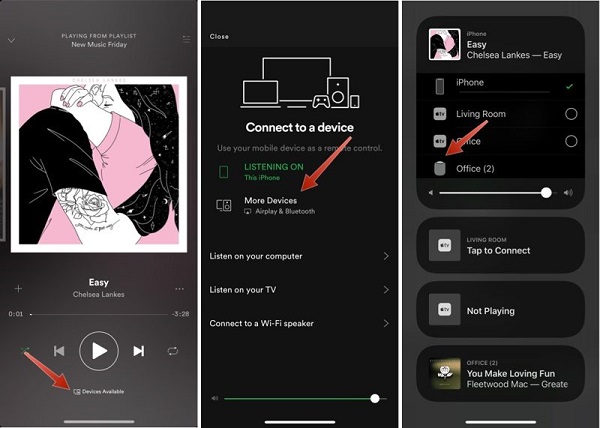Skip to the next track
This screenshot has height=428, width=600.
pos(139,351)
